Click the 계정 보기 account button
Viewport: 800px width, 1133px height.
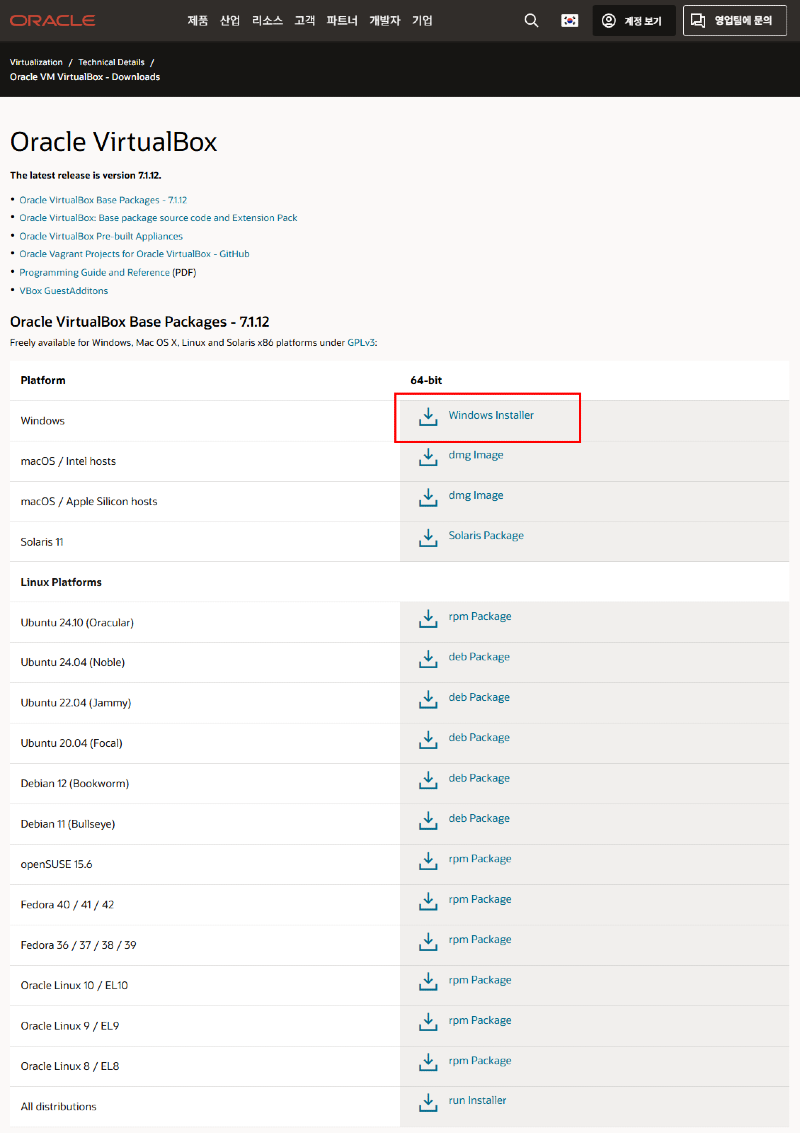click(x=634, y=20)
